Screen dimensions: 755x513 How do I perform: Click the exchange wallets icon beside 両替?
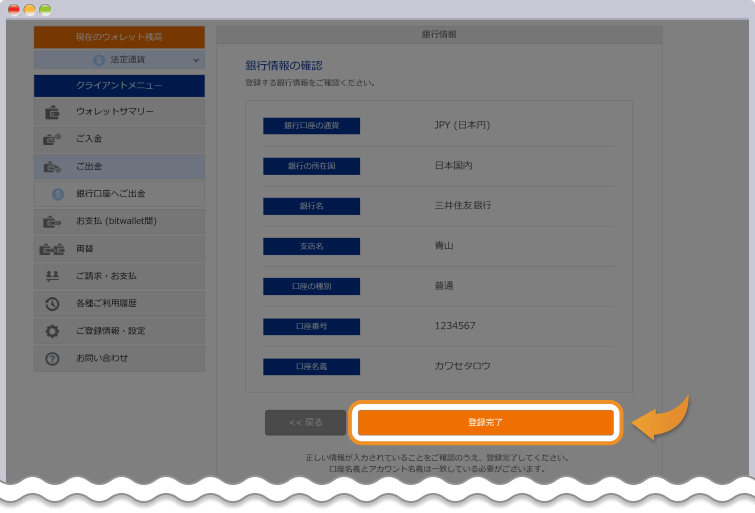[x=52, y=249]
